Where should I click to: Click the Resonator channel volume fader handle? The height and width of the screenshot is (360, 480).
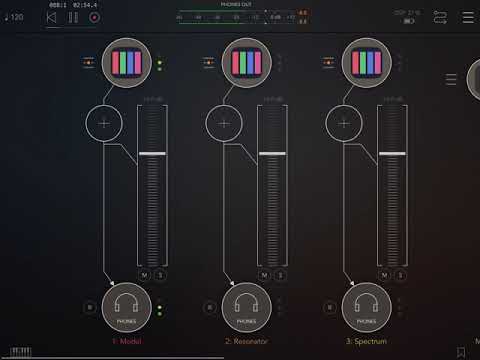272,154
